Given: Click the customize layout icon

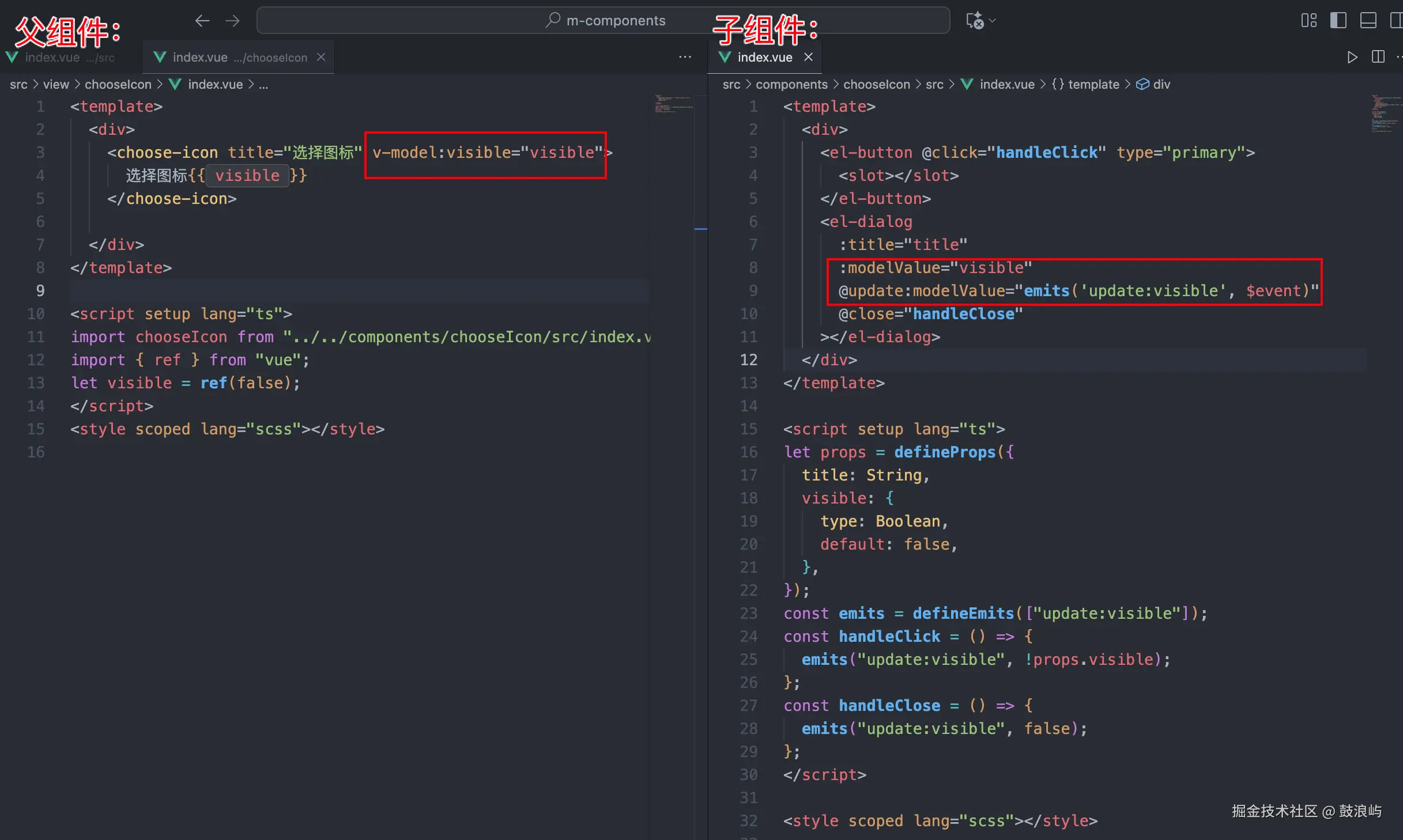Looking at the screenshot, I should [1308, 21].
